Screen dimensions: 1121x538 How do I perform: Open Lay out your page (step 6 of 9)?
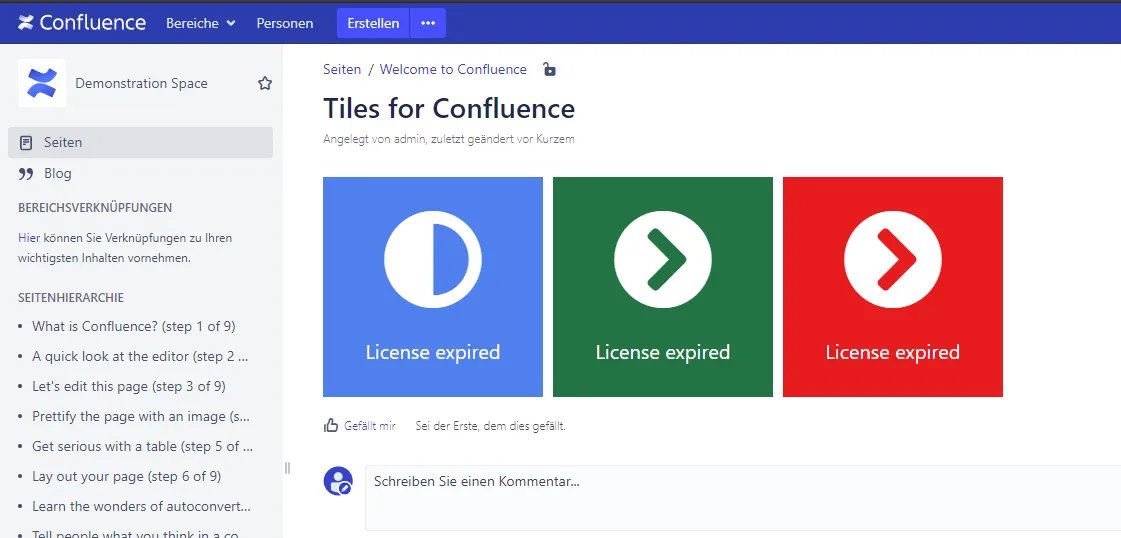tap(127, 477)
